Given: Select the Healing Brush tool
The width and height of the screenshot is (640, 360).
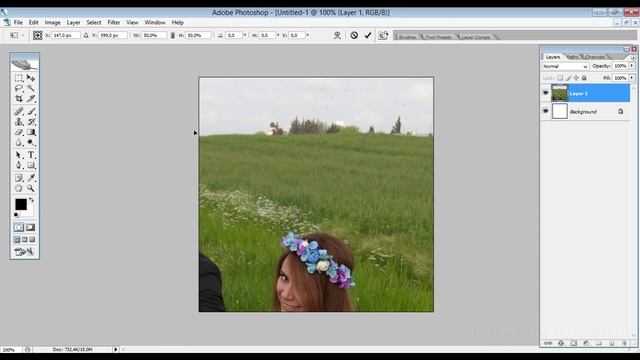Looking at the screenshot, I should (x=19, y=111).
